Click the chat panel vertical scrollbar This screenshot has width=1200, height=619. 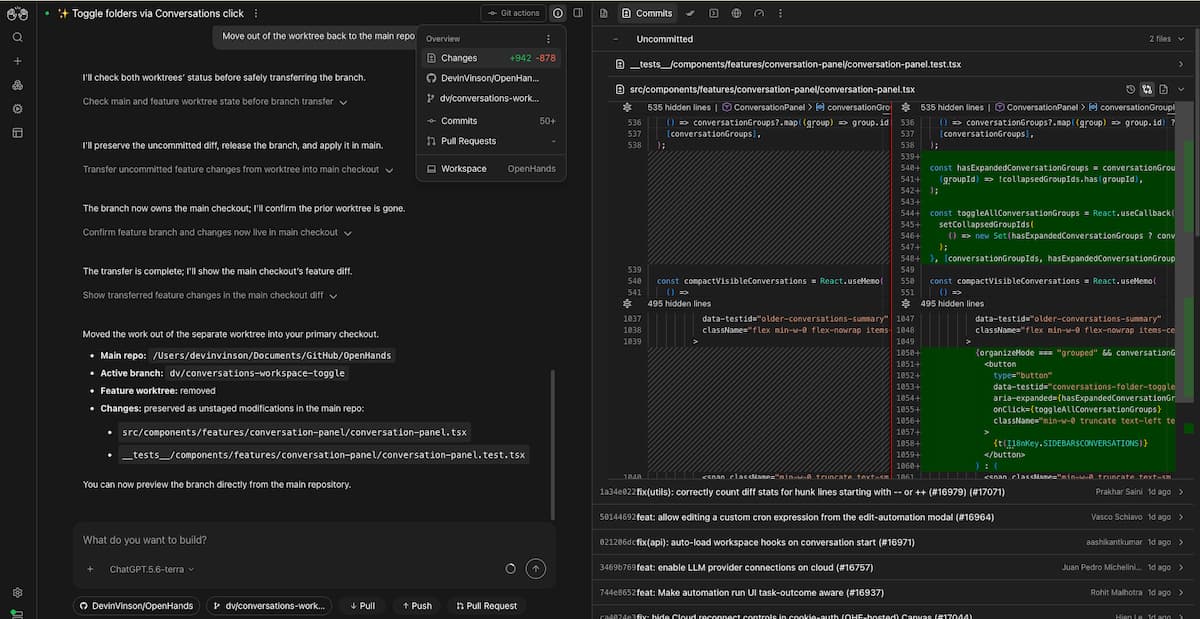click(x=552, y=445)
